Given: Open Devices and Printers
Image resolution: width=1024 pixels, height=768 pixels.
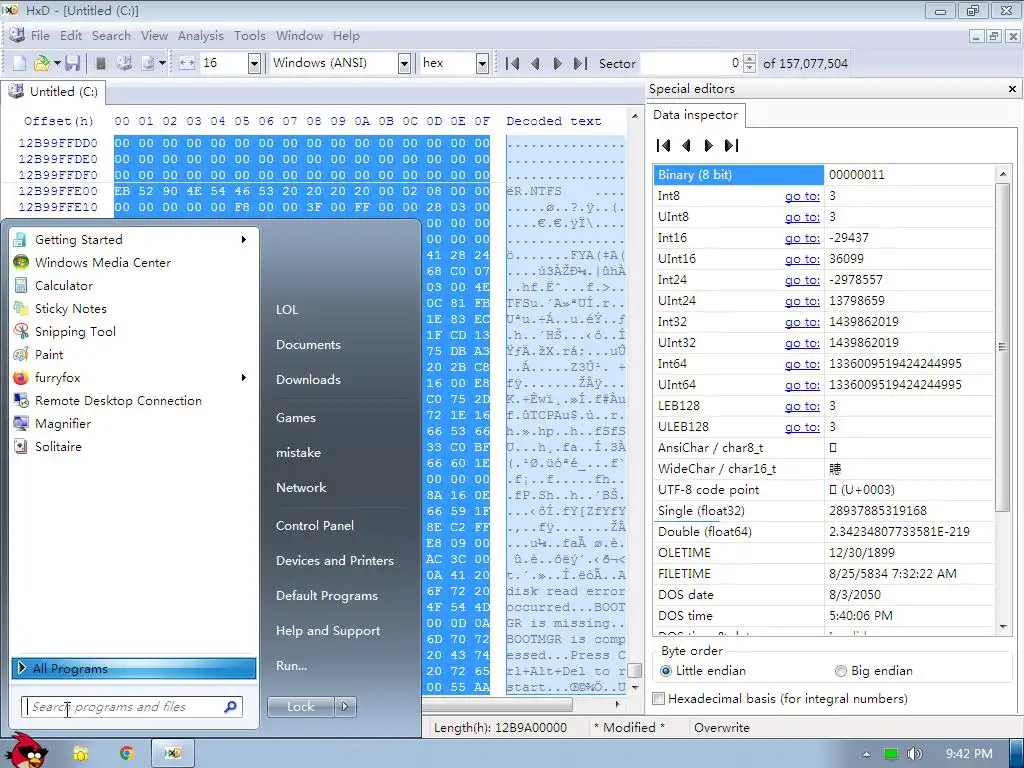Looking at the screenshot, I should (335, 561).
